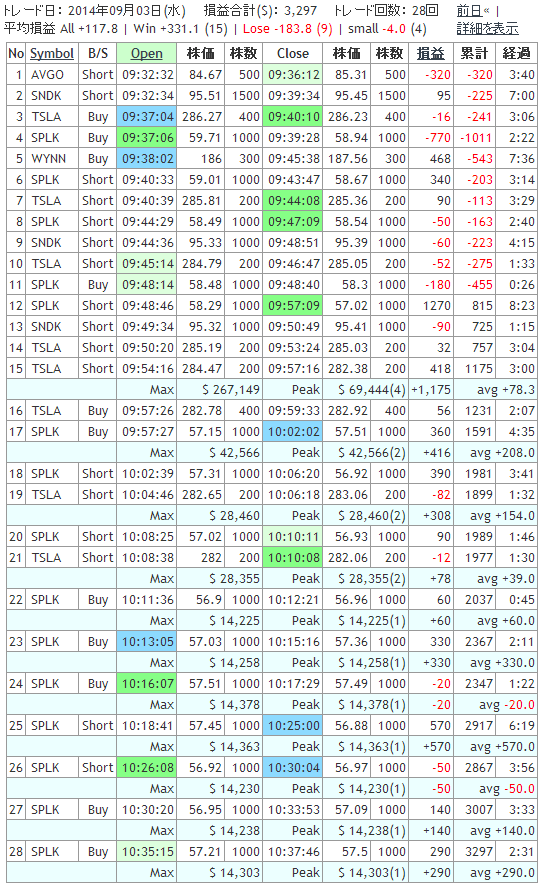
Task: Click the 損益合計($): 3,297 total
Action: (260, 11)
